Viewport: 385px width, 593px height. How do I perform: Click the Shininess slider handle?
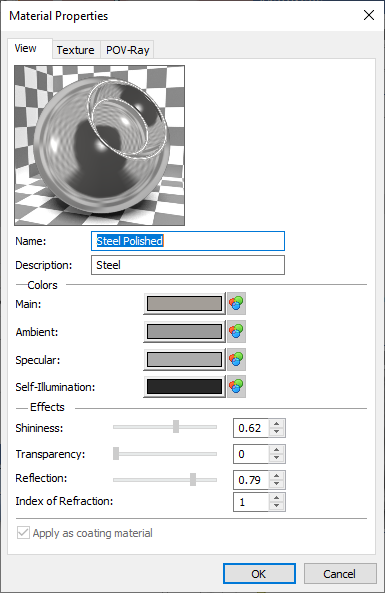click(176, 427)
